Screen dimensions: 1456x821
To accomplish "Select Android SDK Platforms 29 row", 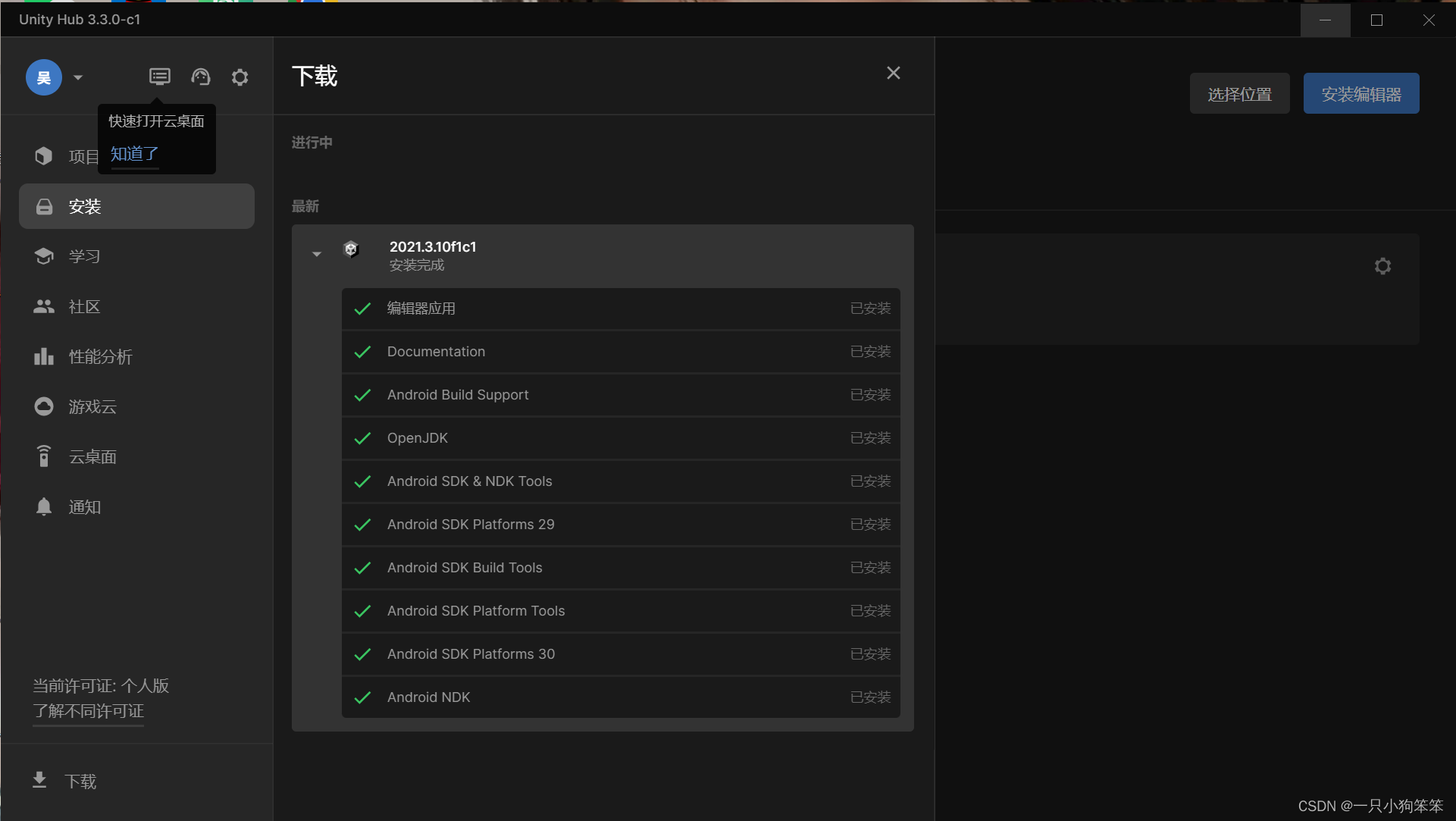I will click(x=621, y=525).
